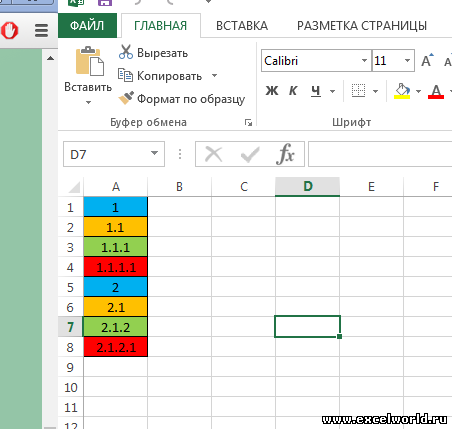This screenshot has width=452, height=429.
Task: Click the Paste (Вставить) clipboard icon
Action: 90,61
